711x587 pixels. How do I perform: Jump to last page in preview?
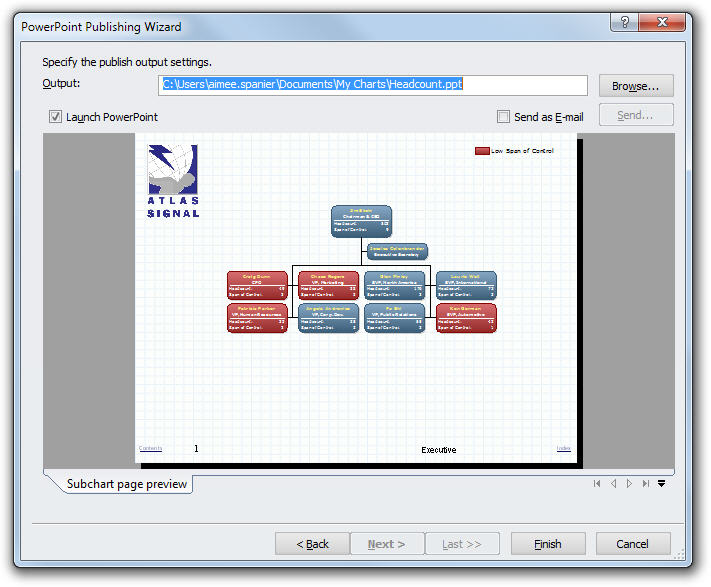(x=645, y=484)
